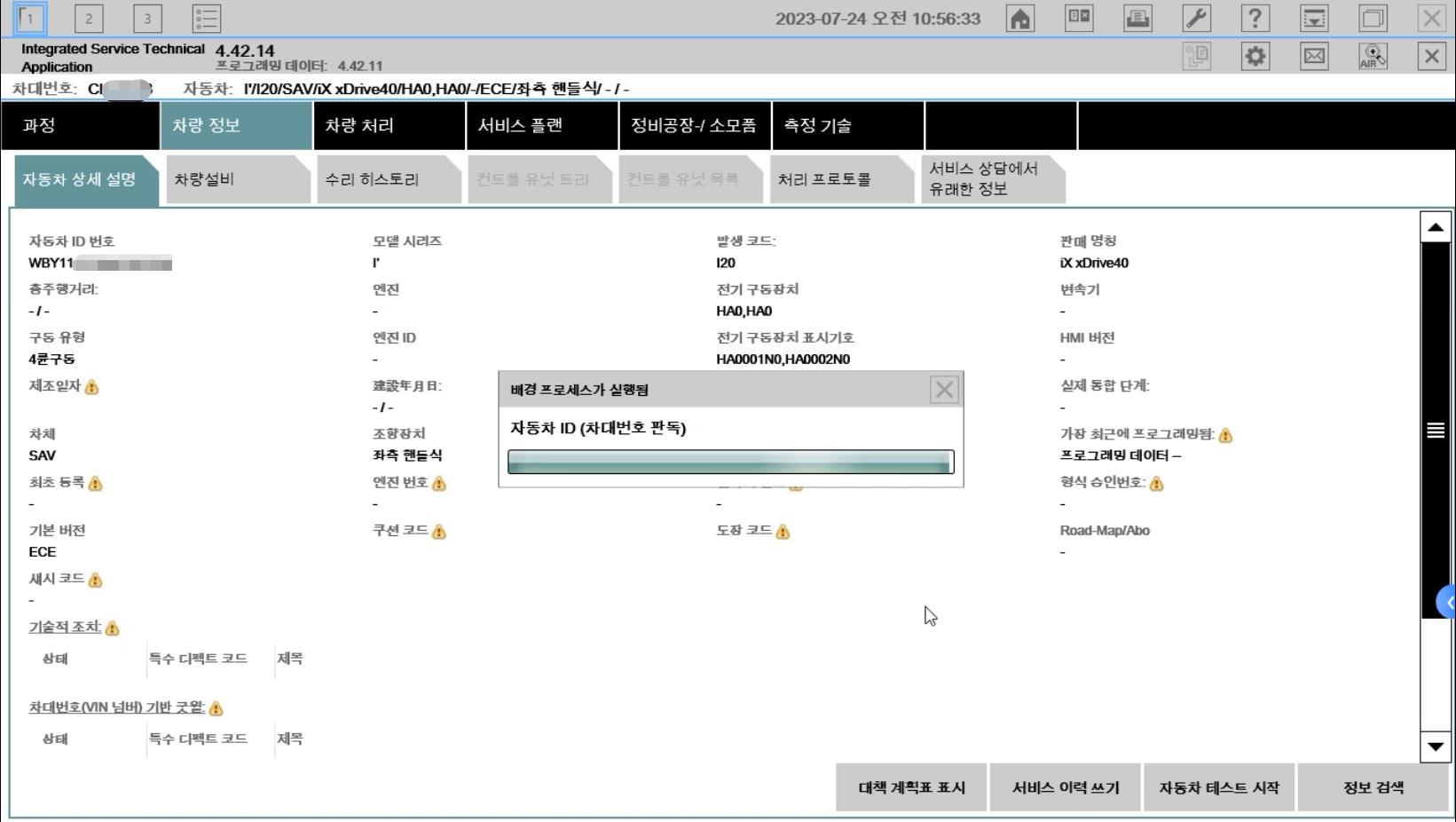The width and height of the screenshot is (1456, 822).
Task: Open the wrench tools icon
Action: pos(1196,18)
